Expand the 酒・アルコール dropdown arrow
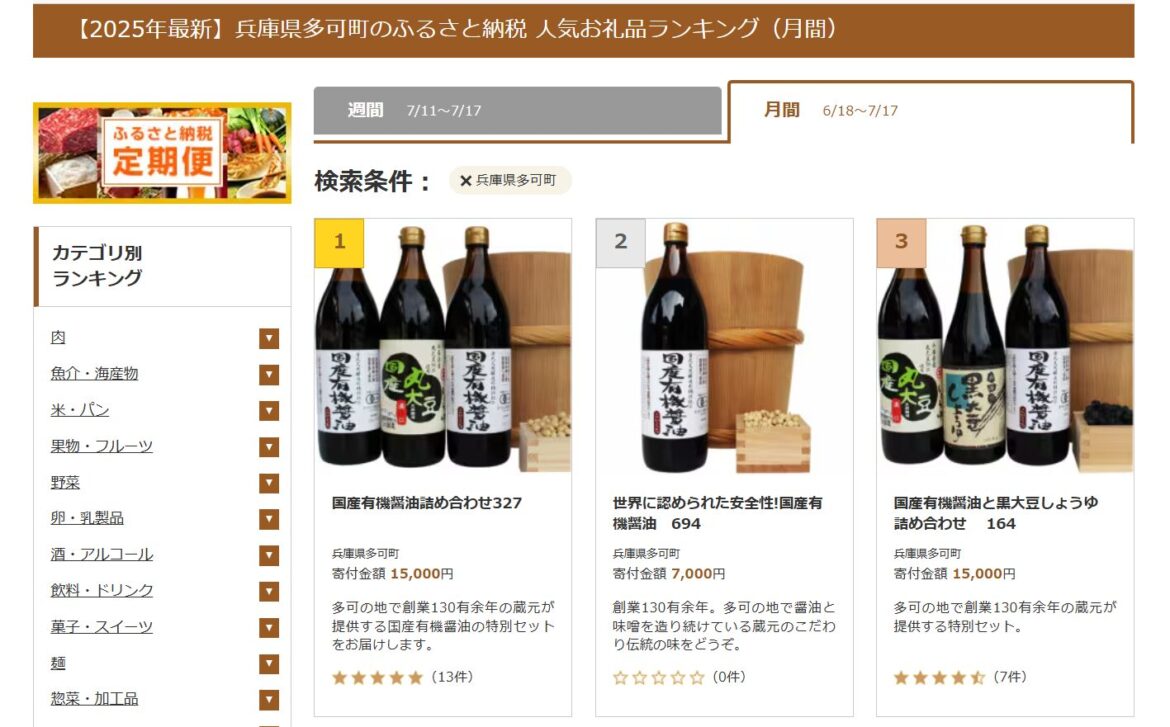Viewport: 1170px width, 727px height. [x=269, y=555]
